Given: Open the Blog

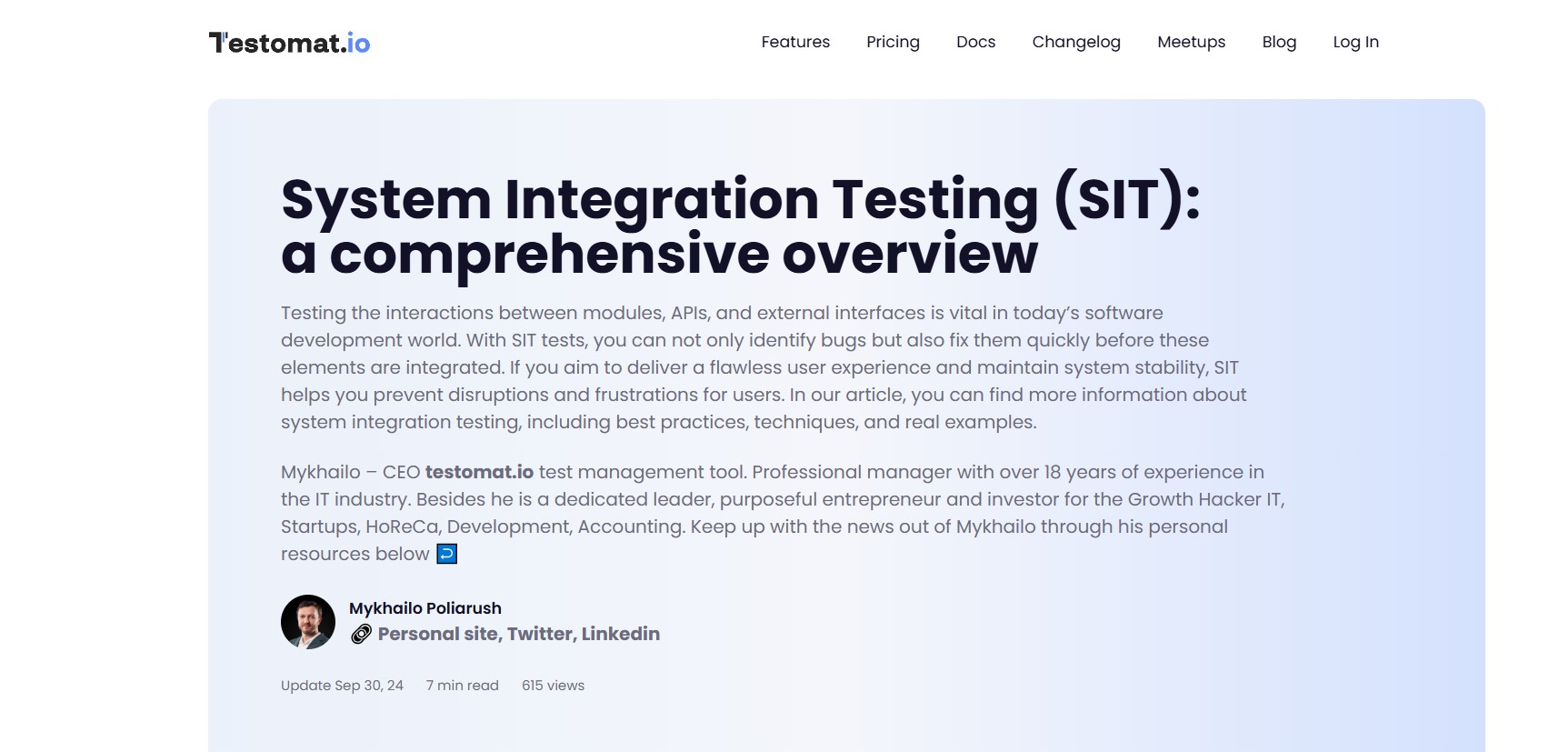Looking at the screenshot, I should coord(1279,42).
